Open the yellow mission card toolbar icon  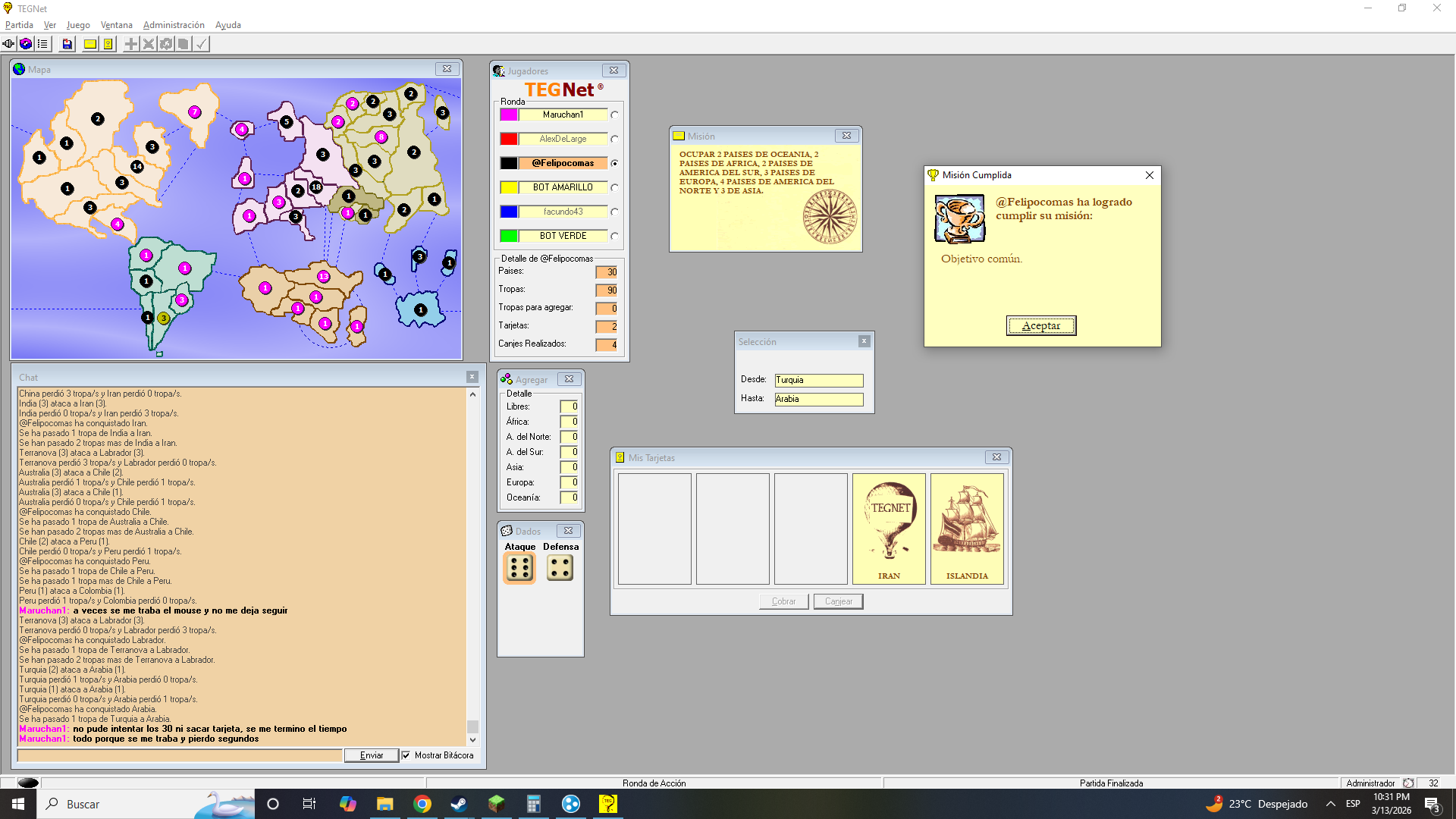point(90,44)
